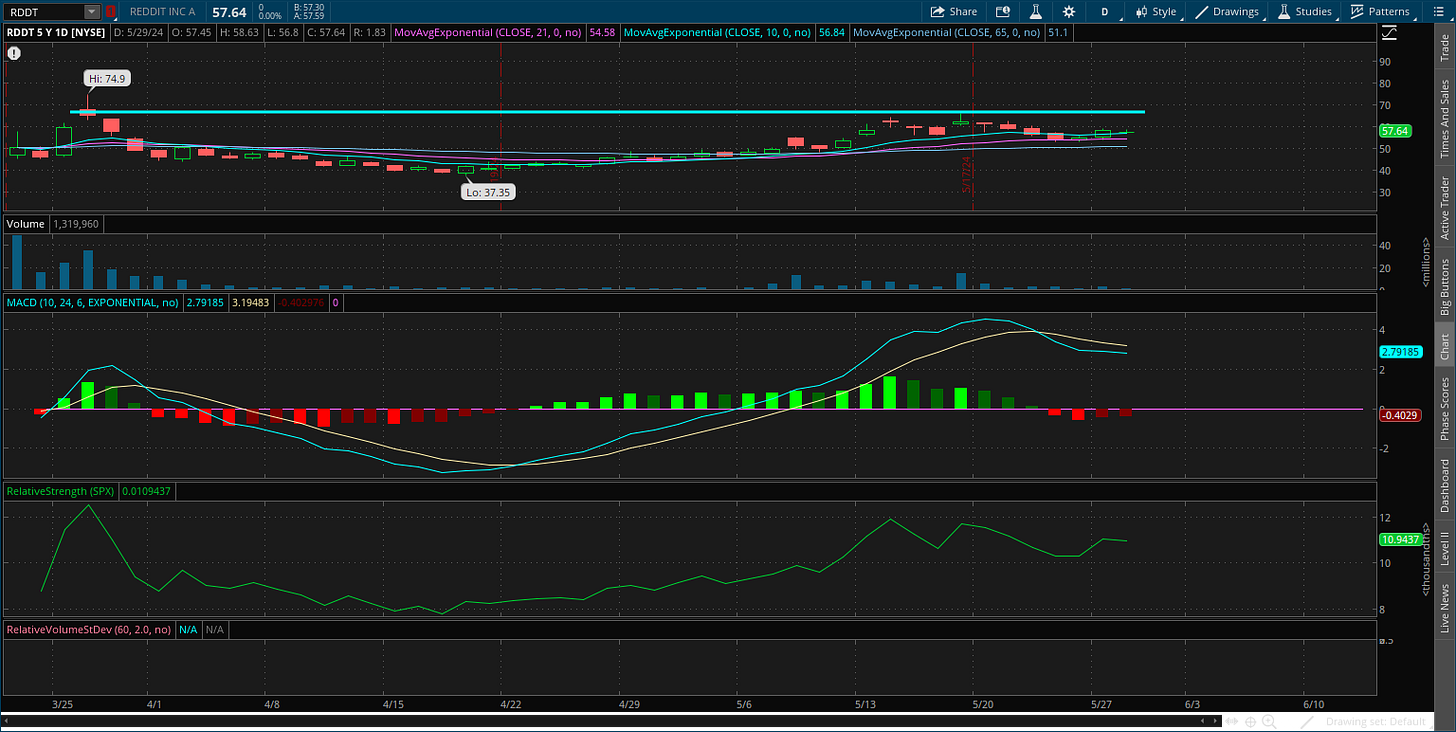Click MovAvgExponential (CLOSE, 21, 0, no) label
Viewport: 1456px width, 732px height.
click(x=489, y=32)
